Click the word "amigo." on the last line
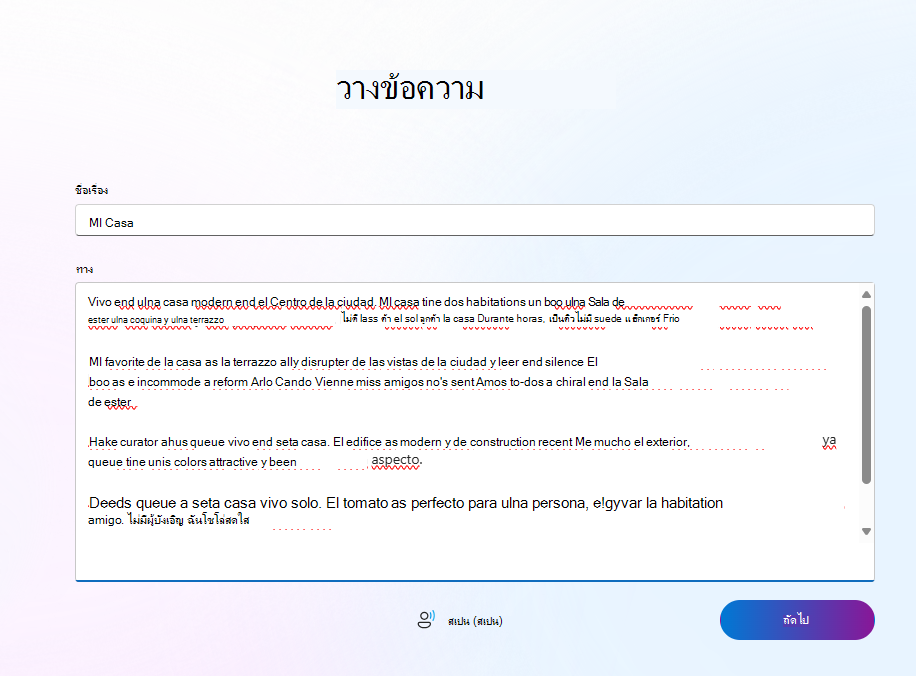Viewport: 916px width, 676px height. (106, 520)
